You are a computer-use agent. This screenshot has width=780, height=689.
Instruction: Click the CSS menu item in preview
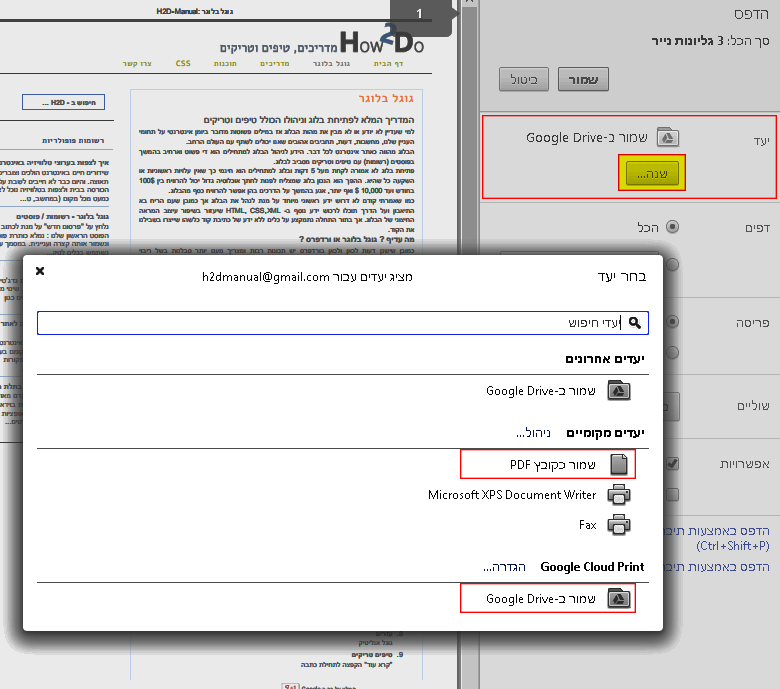point(183,63)
